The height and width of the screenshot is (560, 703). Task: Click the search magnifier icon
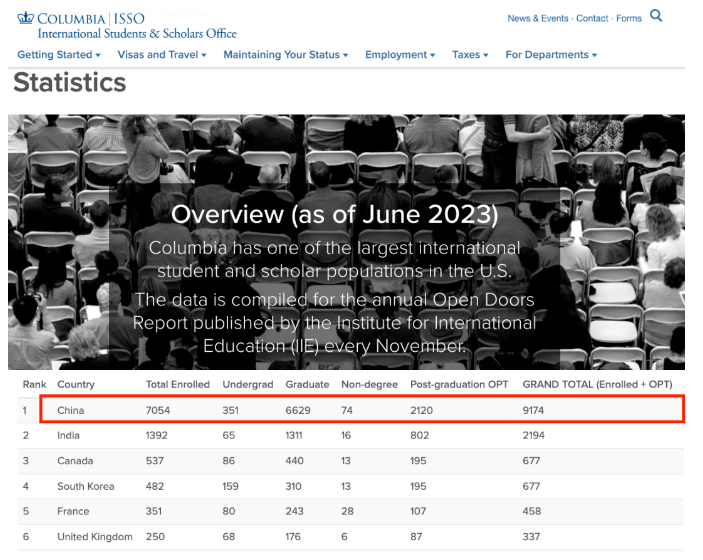point(656,16)
